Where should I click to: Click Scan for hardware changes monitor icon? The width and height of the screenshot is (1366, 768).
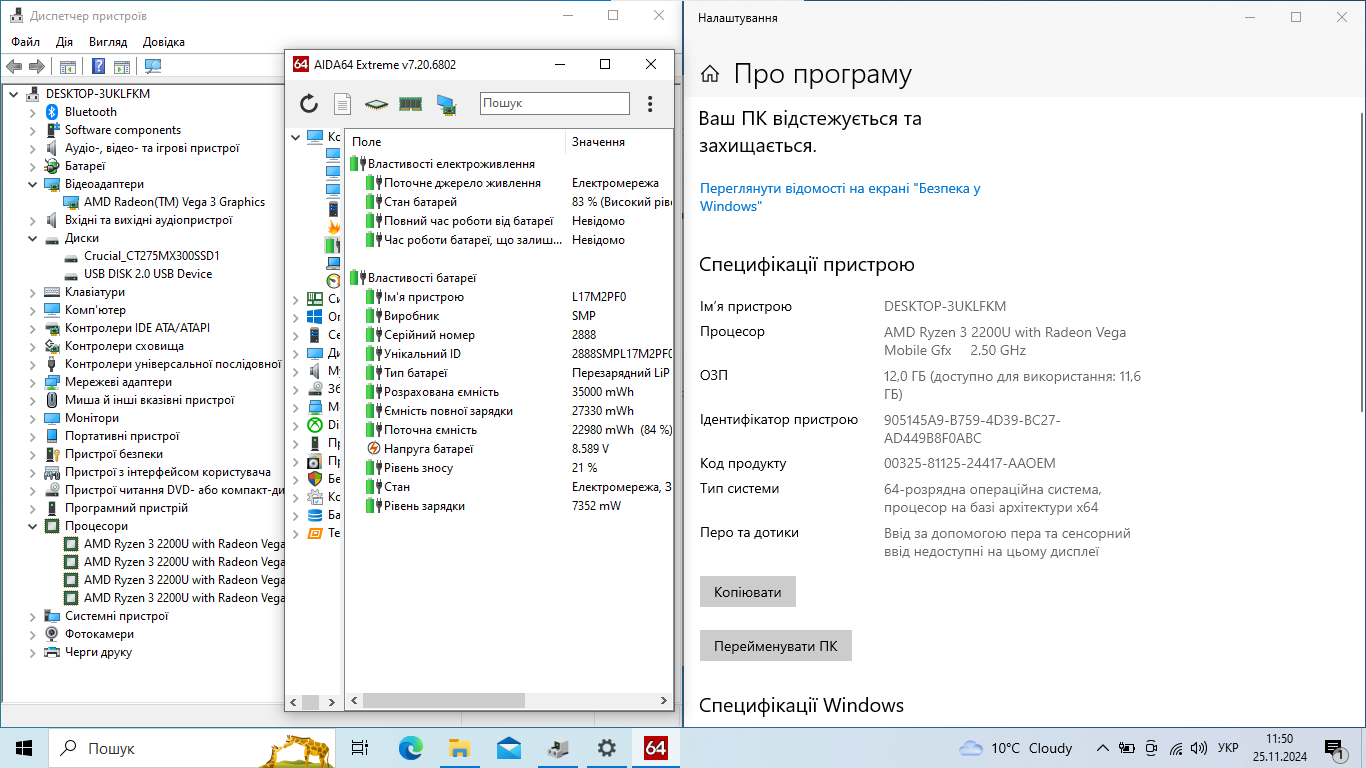152,67
